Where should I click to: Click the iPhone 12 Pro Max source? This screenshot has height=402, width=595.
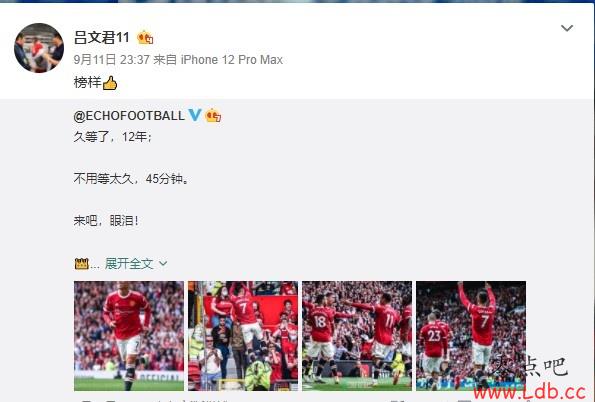pos(232,60)
